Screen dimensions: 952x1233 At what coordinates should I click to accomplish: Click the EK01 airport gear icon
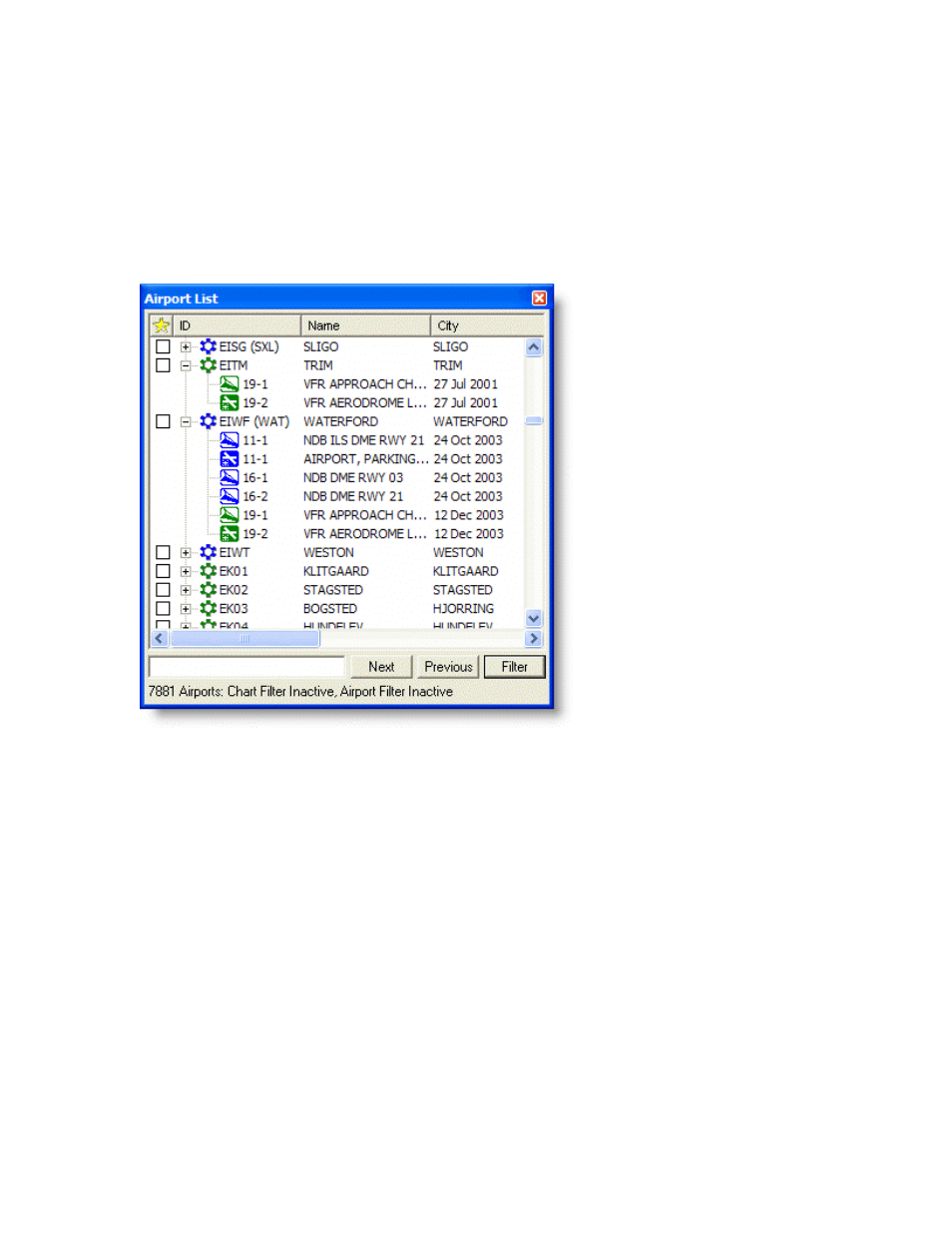click(x=208, y=571)
